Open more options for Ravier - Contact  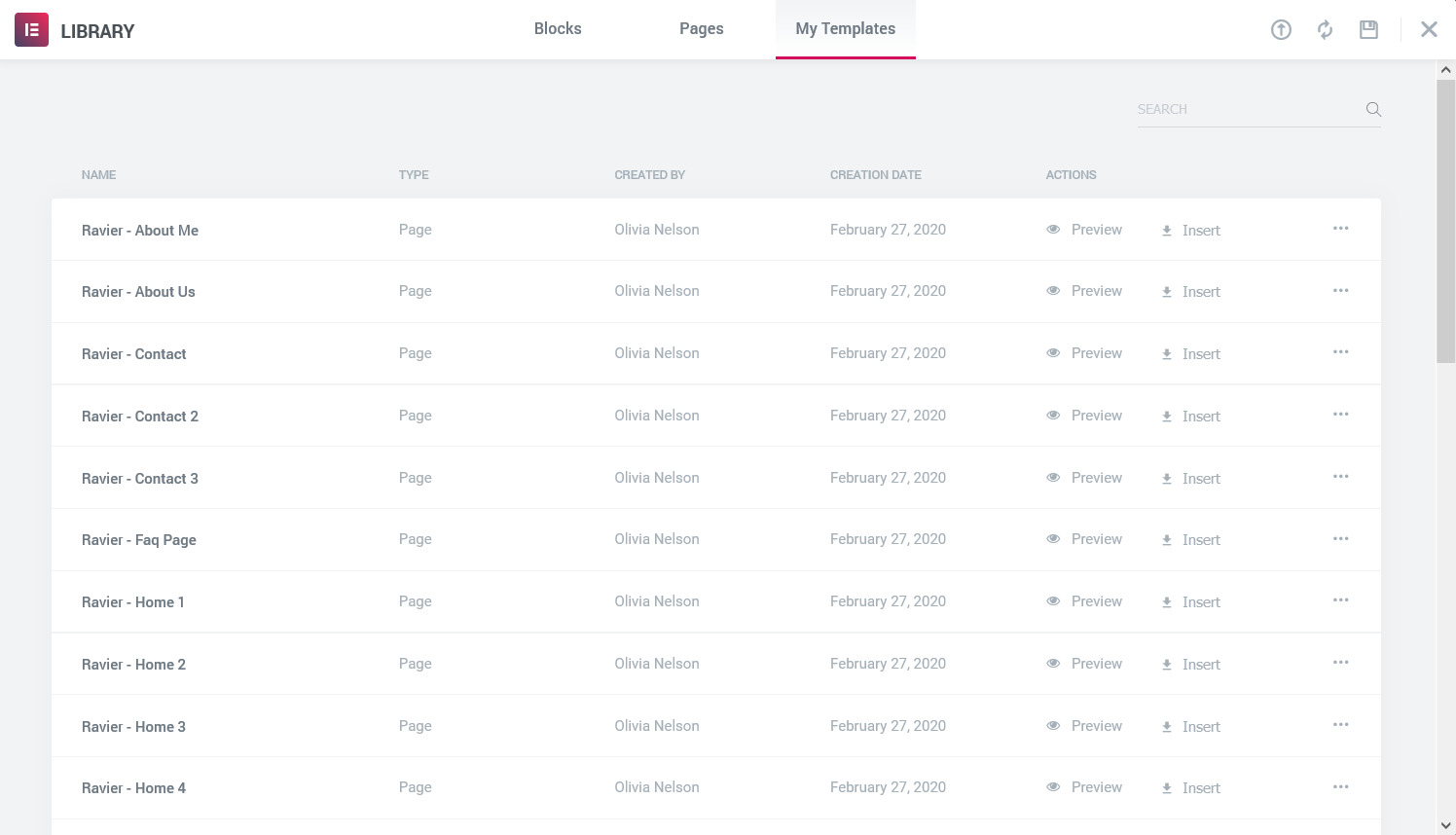[1340, 352]
